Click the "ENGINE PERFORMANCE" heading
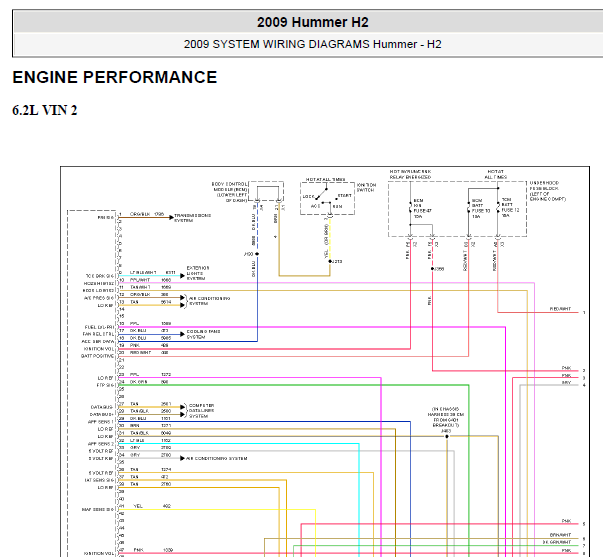Screen dimensions: 603x557 (x=115, y=77)
